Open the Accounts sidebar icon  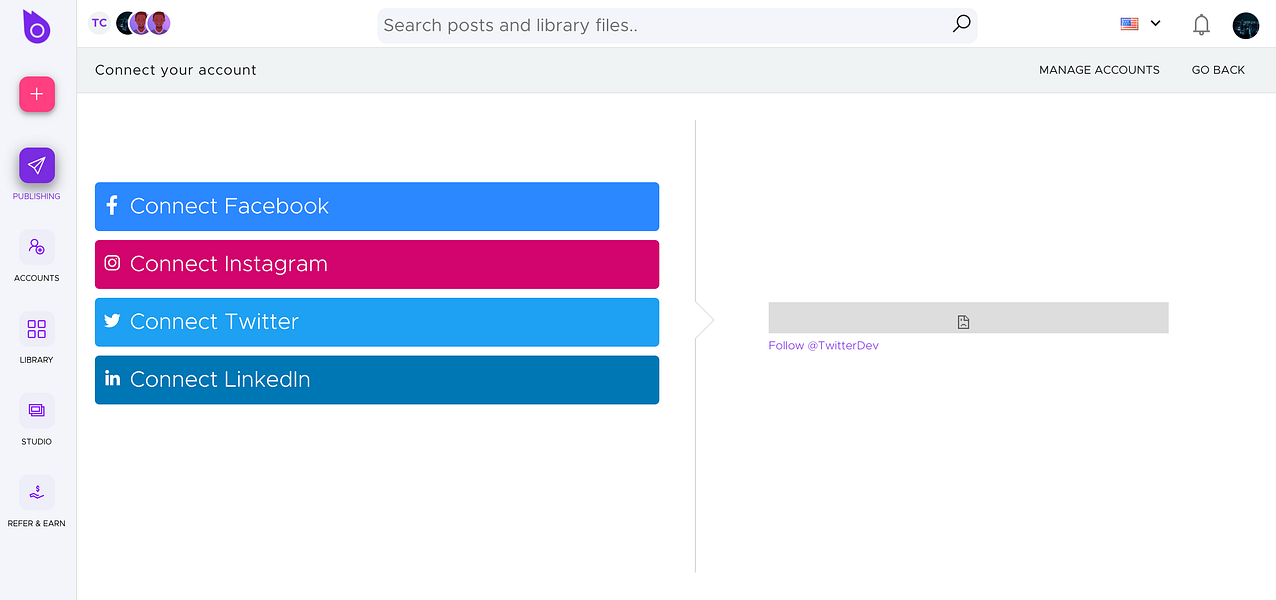click(37, 247)
